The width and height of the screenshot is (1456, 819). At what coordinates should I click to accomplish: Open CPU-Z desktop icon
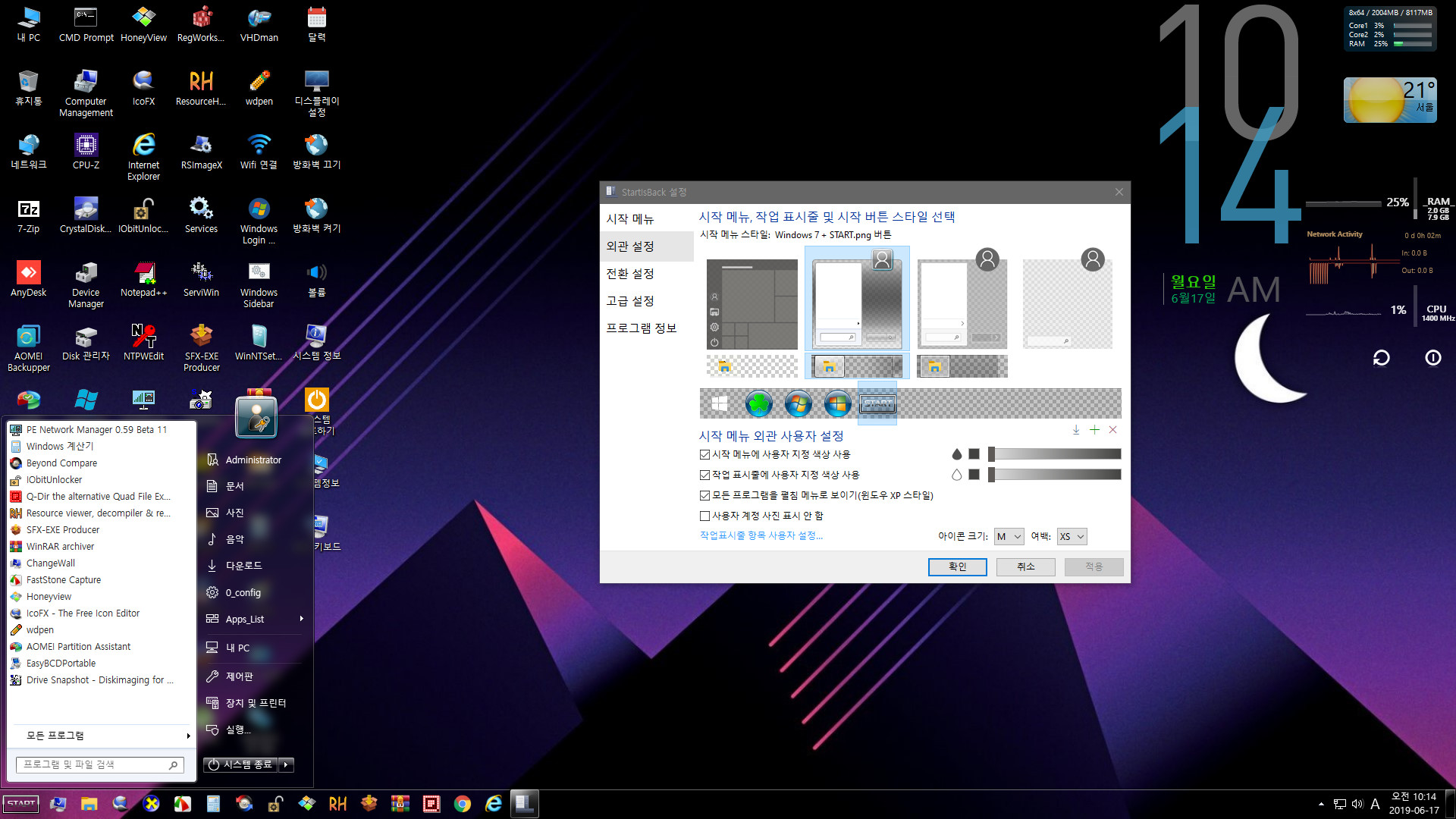click(x=86, y=151)
